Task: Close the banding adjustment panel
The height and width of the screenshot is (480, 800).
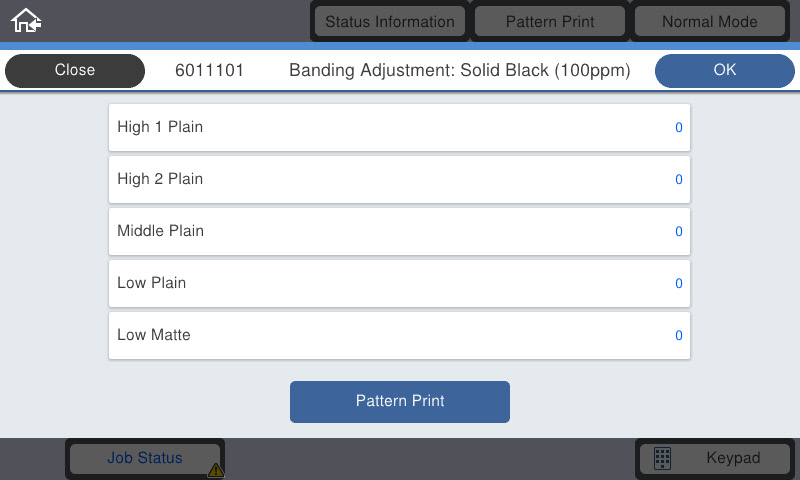Action: 75,70
